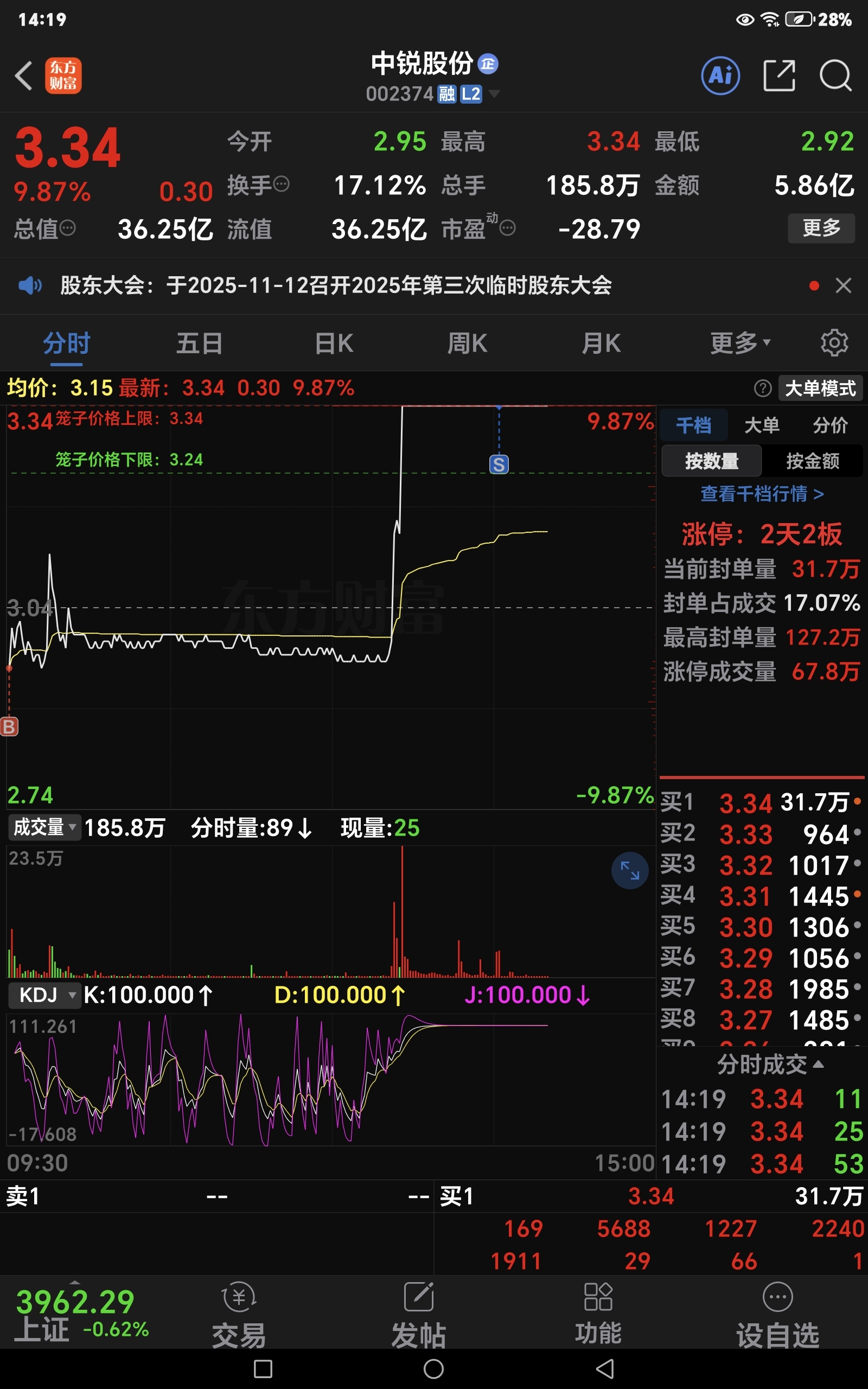Tap Android recent apps square button
Viewport: 868px width, 1389px height.
(263, 1369)
